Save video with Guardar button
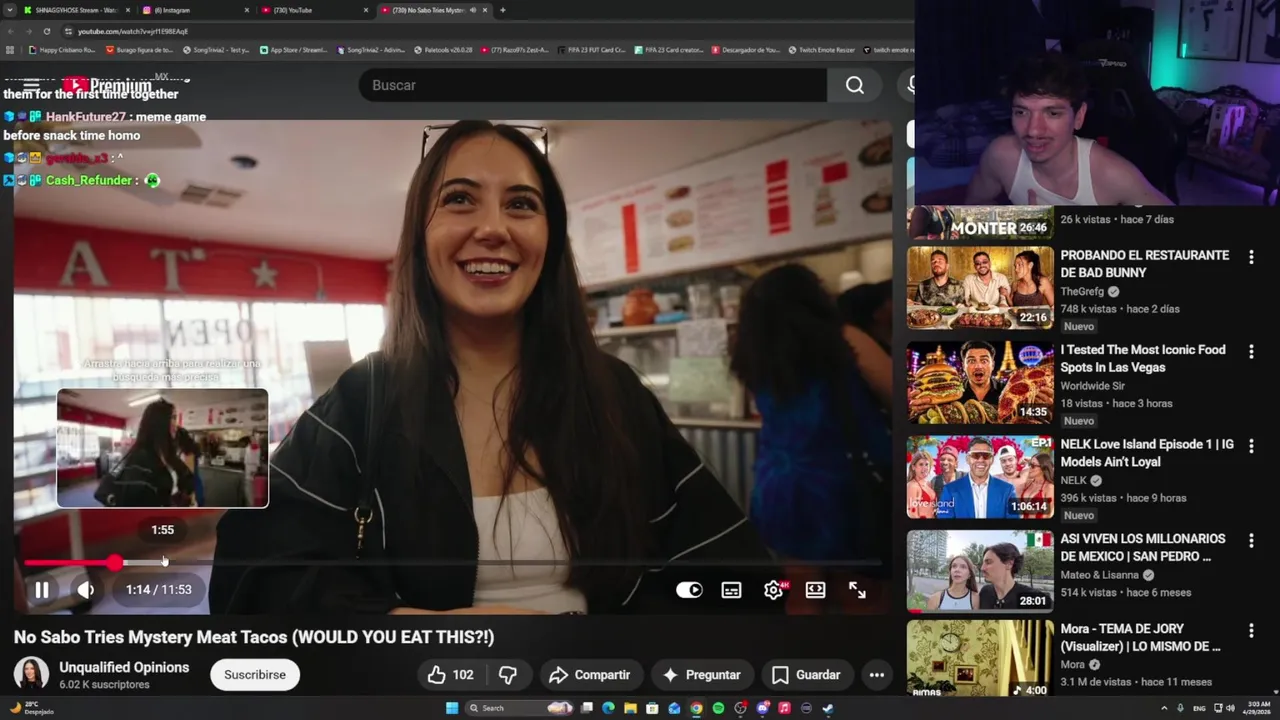The height and width of the screenshot is (720, 1280). pos(806,675)
